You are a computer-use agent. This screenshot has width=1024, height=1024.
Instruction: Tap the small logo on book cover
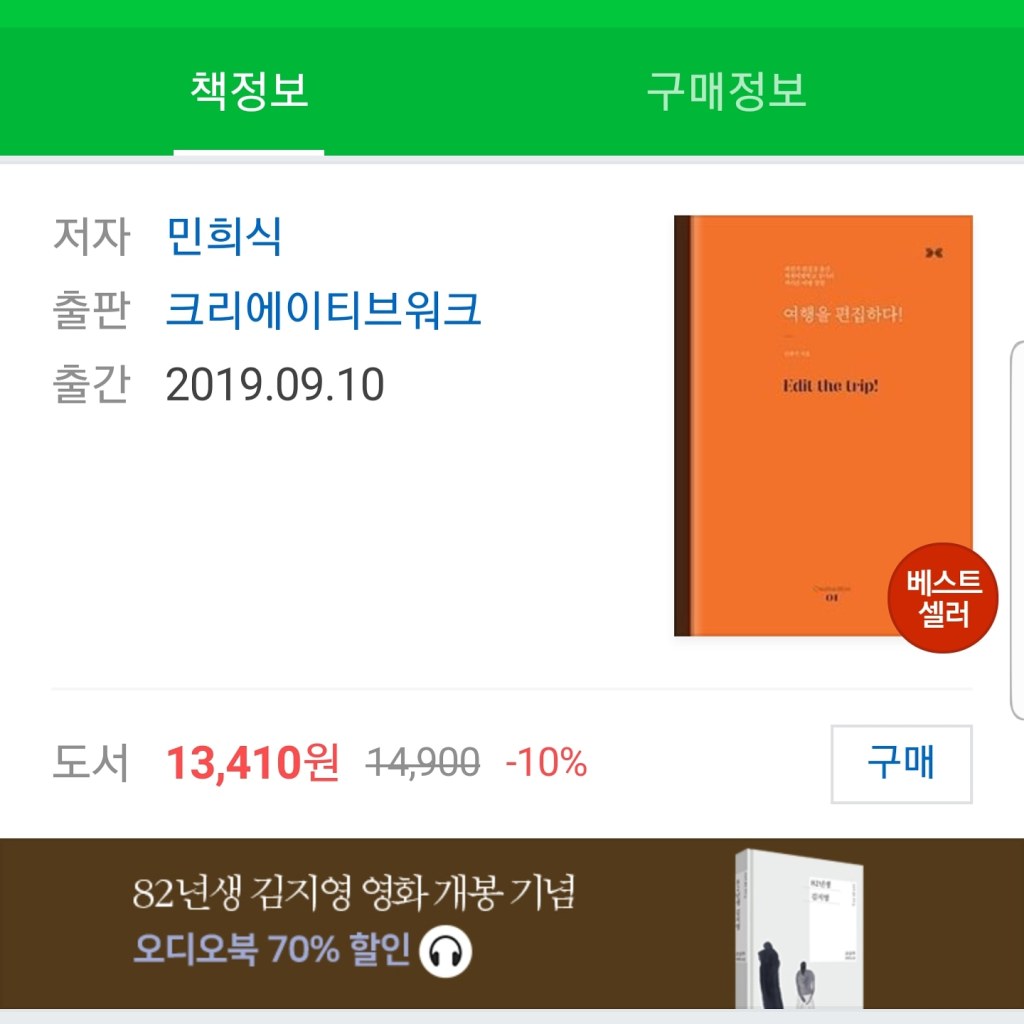click(934, 253)
